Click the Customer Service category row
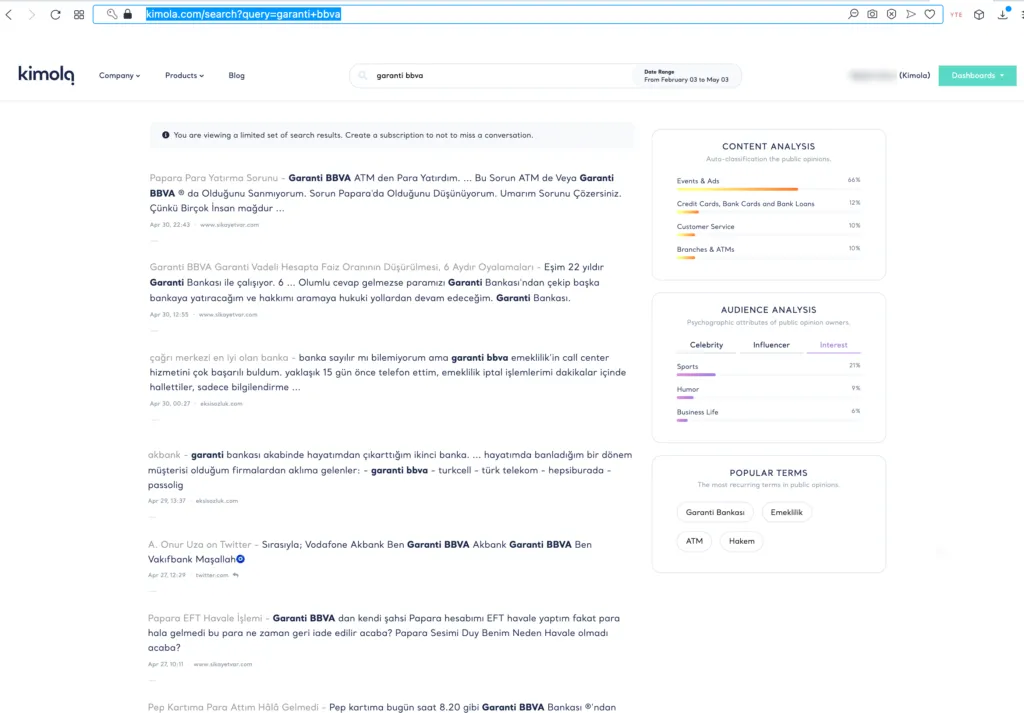 click(769, 229)
